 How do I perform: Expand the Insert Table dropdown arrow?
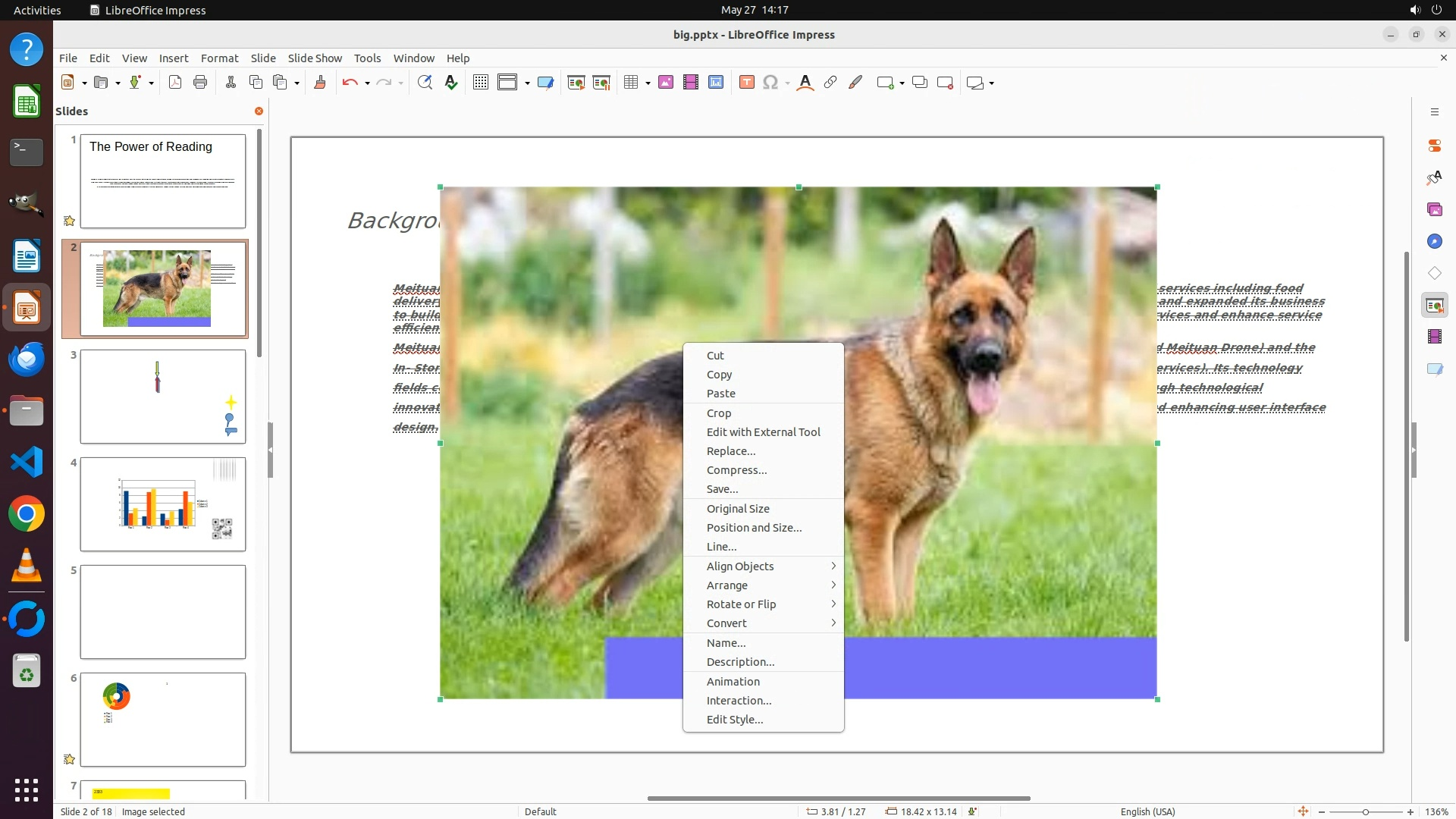[648, 83]
